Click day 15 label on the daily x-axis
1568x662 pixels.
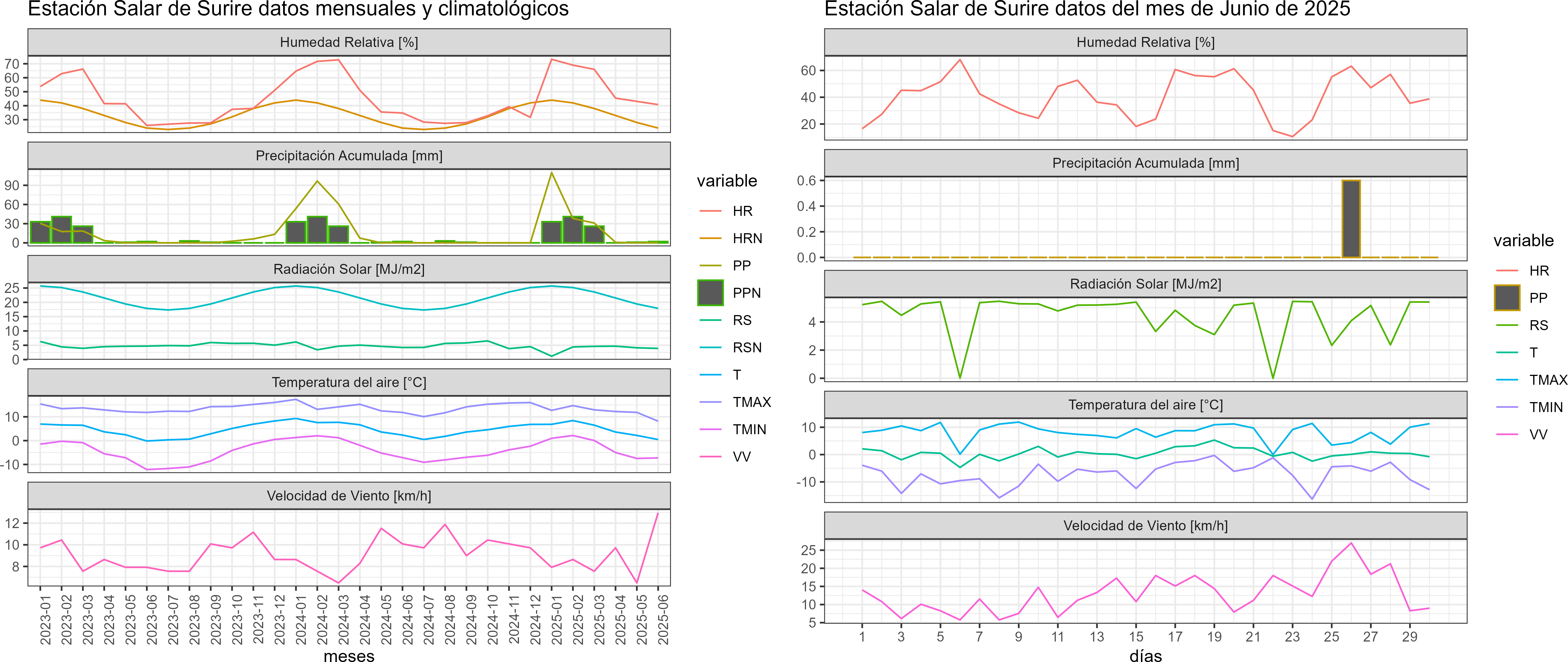(x=1136, y=636)
